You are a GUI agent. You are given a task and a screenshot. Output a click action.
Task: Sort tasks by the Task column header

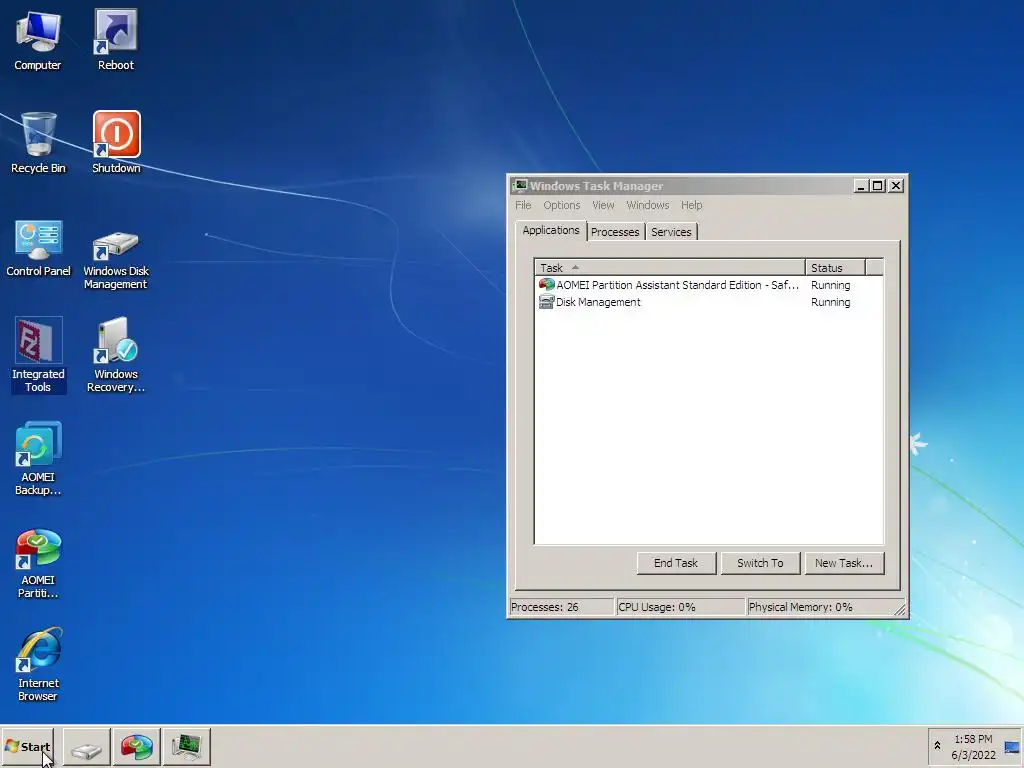coord(670,268)
